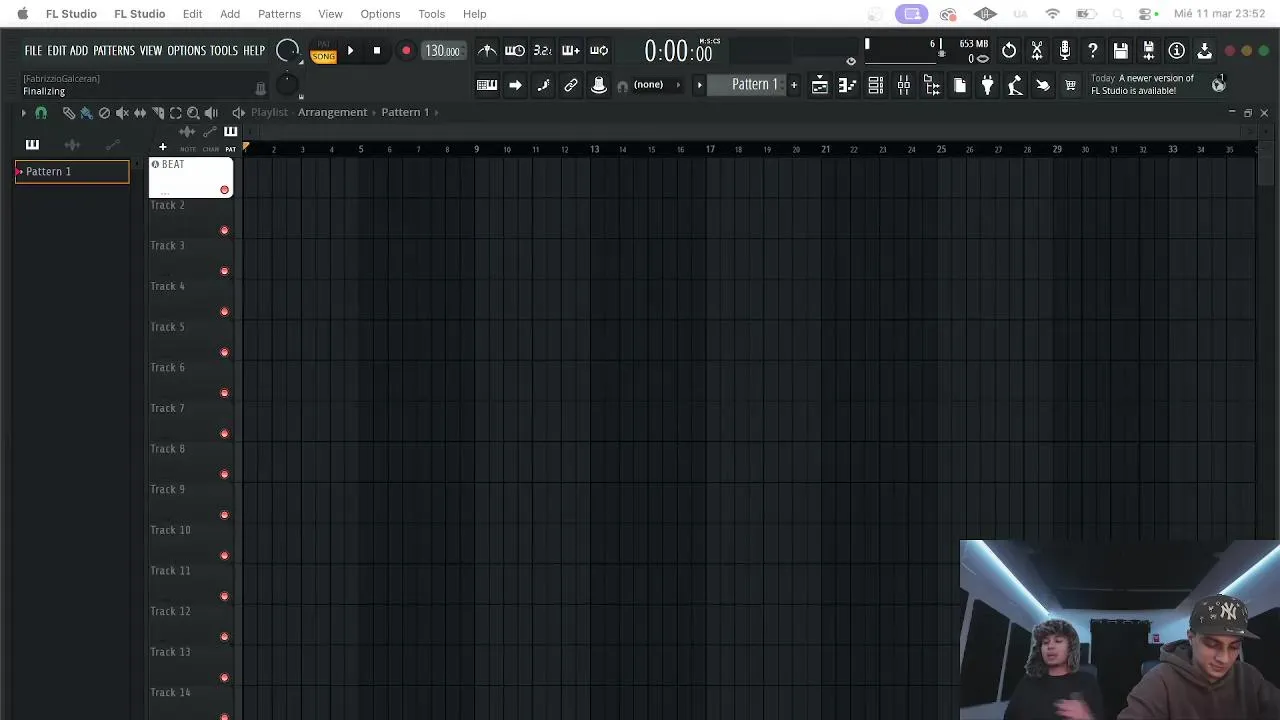Open the macOS Patterns menu
Image resolution: width=1280 pixels, height=720 pixels.
click(279, 14)
